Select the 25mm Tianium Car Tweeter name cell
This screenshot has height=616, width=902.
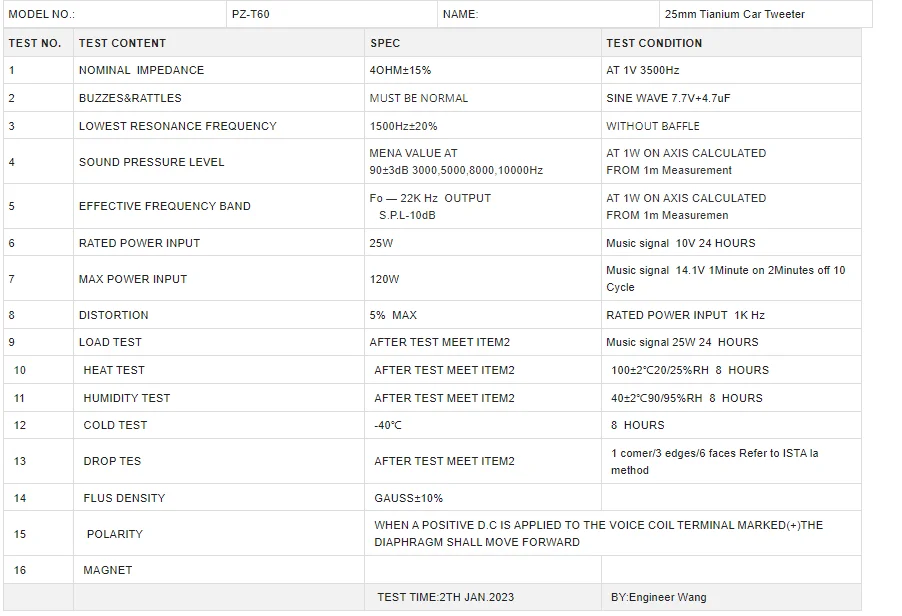pos(765,14)
